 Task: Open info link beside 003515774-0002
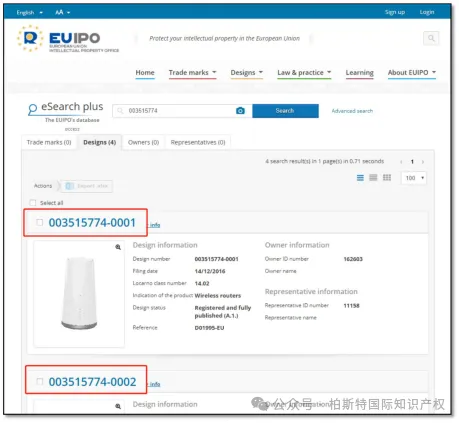click(155, 384)
